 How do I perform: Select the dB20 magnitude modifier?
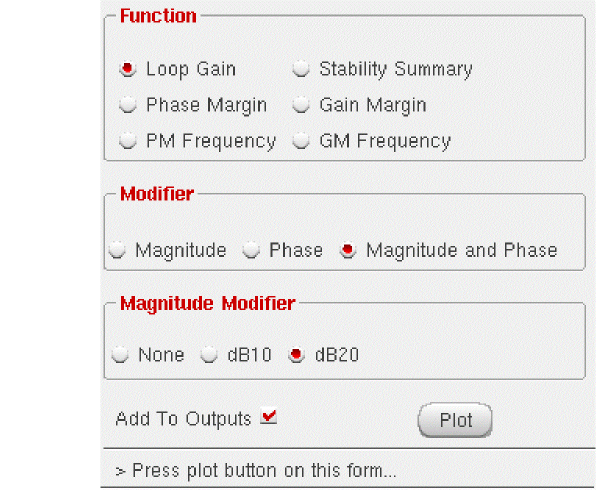pyautogui.click(x=296, y=355)
